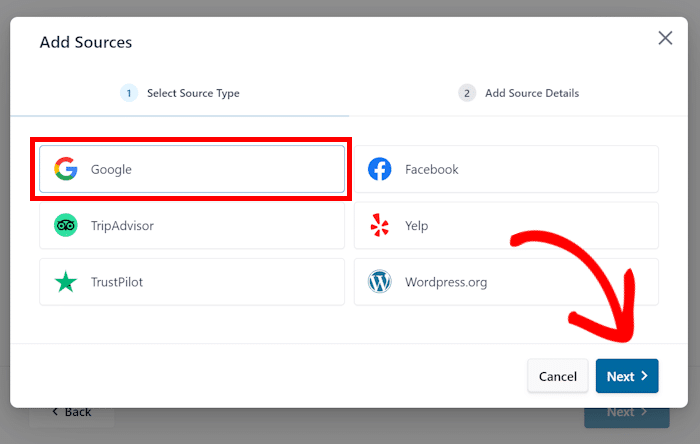The height and width of the screenshot is (444, 700).
Task: Open the Select Source Type step
Action: pyautogui.click(x=180, y=93)
